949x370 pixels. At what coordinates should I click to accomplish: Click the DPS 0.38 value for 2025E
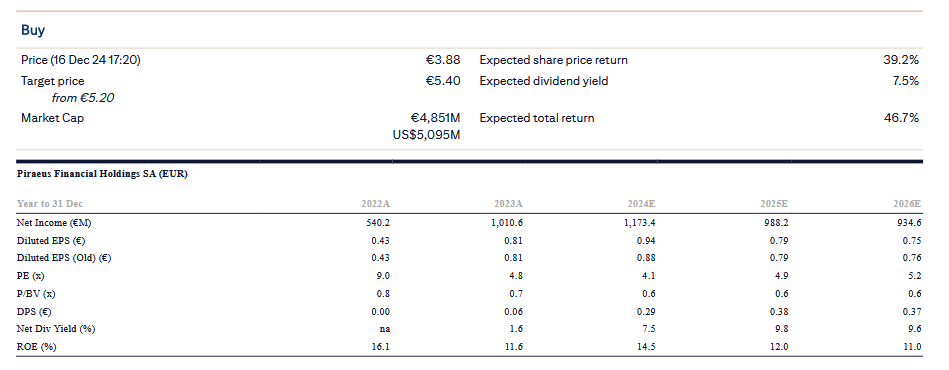[x=780, y=311]
